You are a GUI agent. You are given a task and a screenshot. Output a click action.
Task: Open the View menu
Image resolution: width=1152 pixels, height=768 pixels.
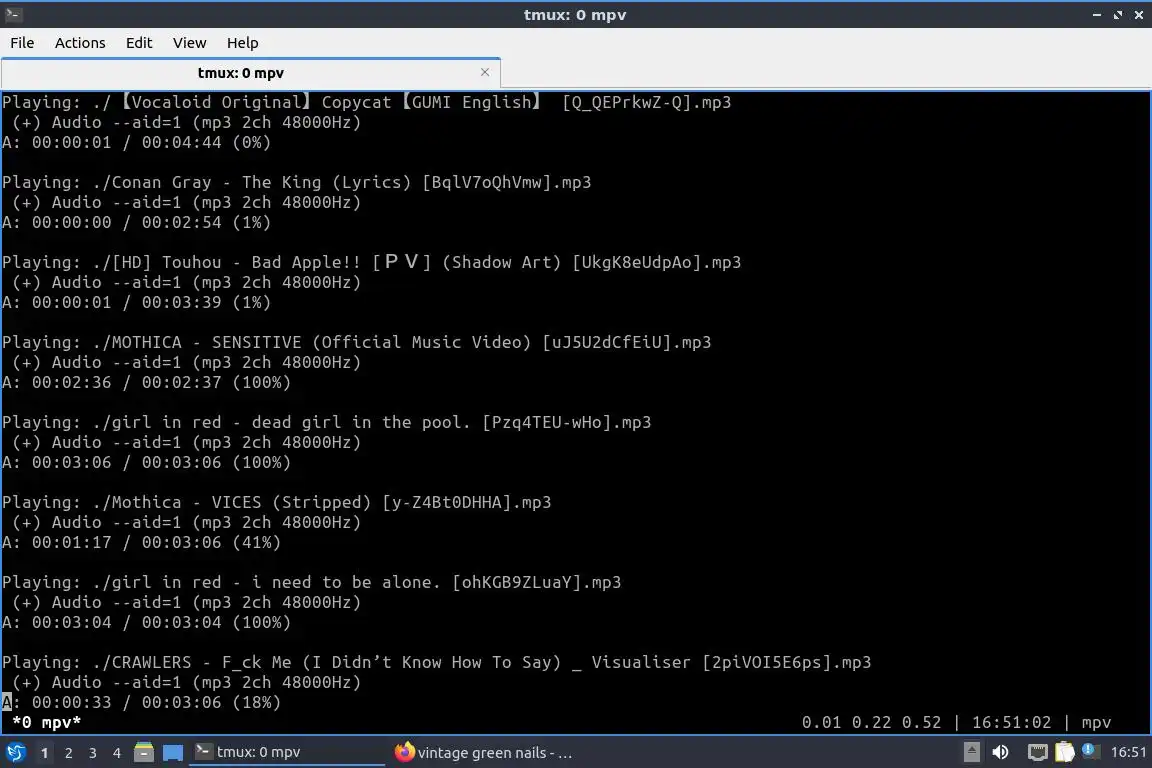coord(190,43)
